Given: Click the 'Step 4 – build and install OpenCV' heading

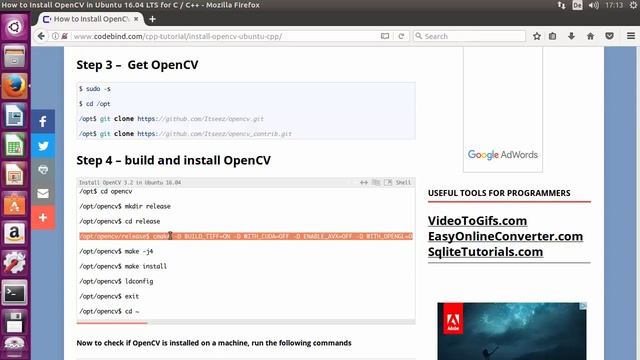Looking at the screenshot, I should 173,160.
